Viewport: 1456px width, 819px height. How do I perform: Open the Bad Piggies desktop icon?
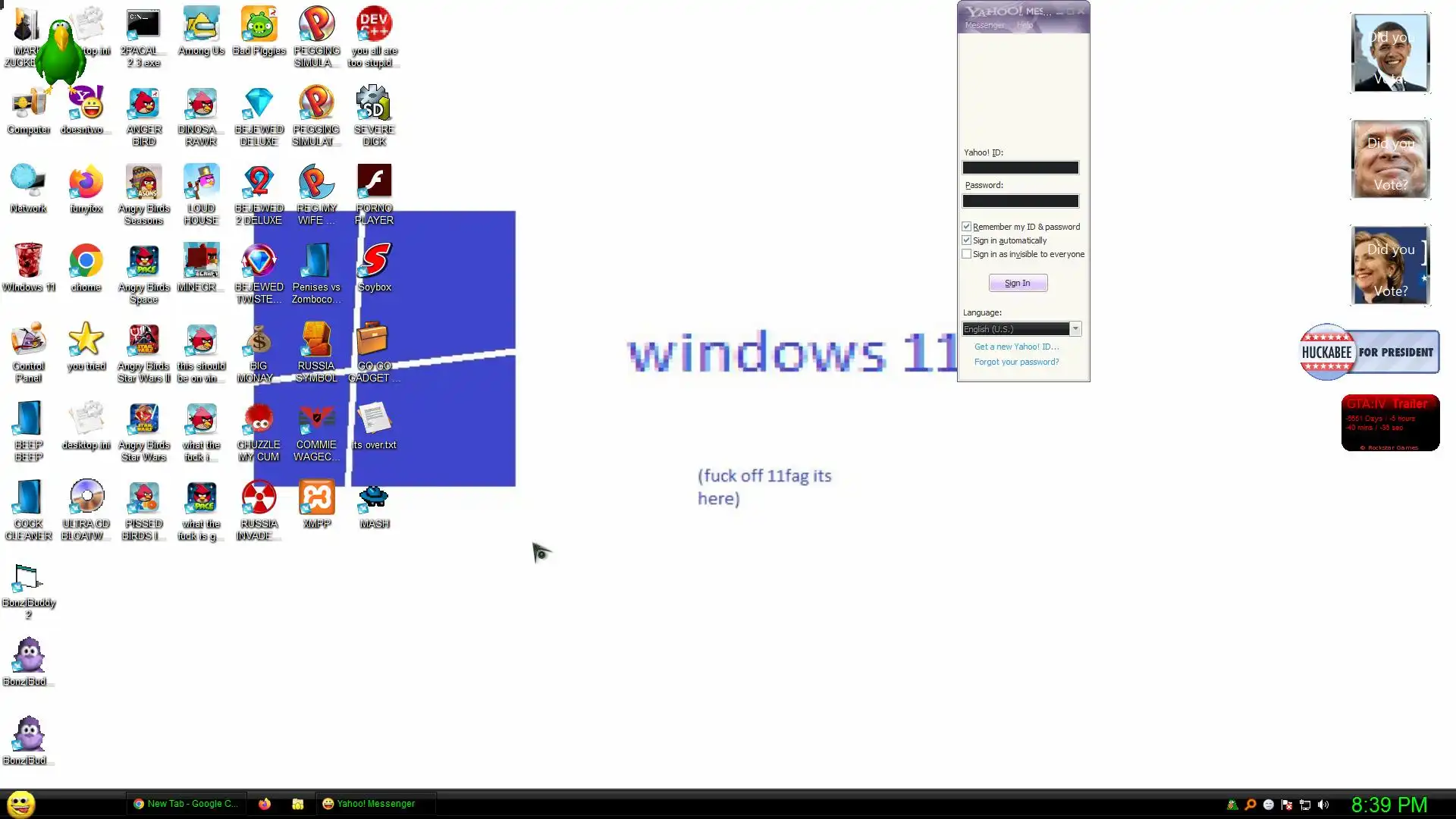point(259,27)
